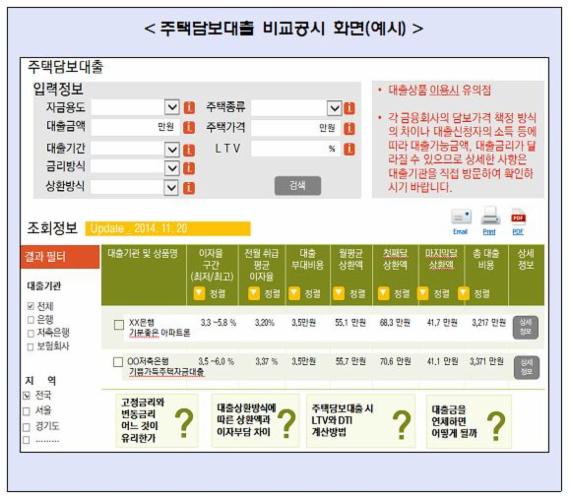Image resolution: width=570 pixels, height=498 pixels.
Task: Click info icon next to 주택가격
Action: pos(349,128)
